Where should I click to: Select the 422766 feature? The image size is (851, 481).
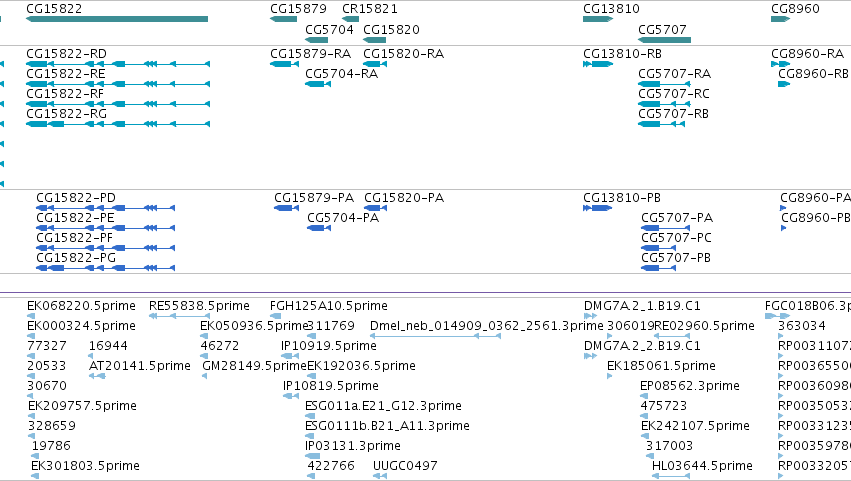pos(311,476)
